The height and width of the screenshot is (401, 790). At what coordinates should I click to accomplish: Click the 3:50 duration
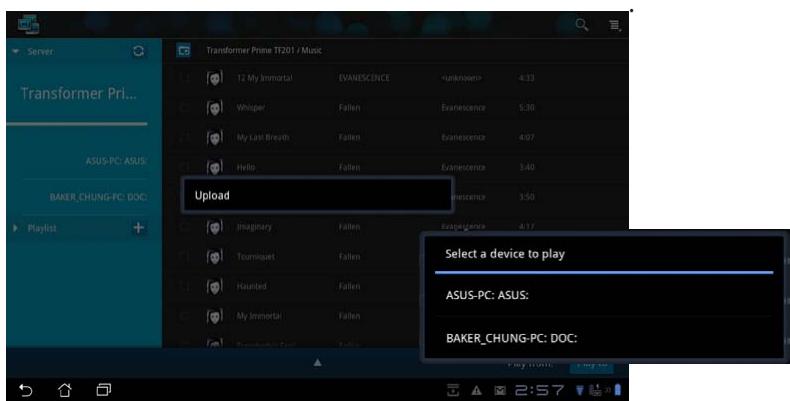tap(526, 197)
